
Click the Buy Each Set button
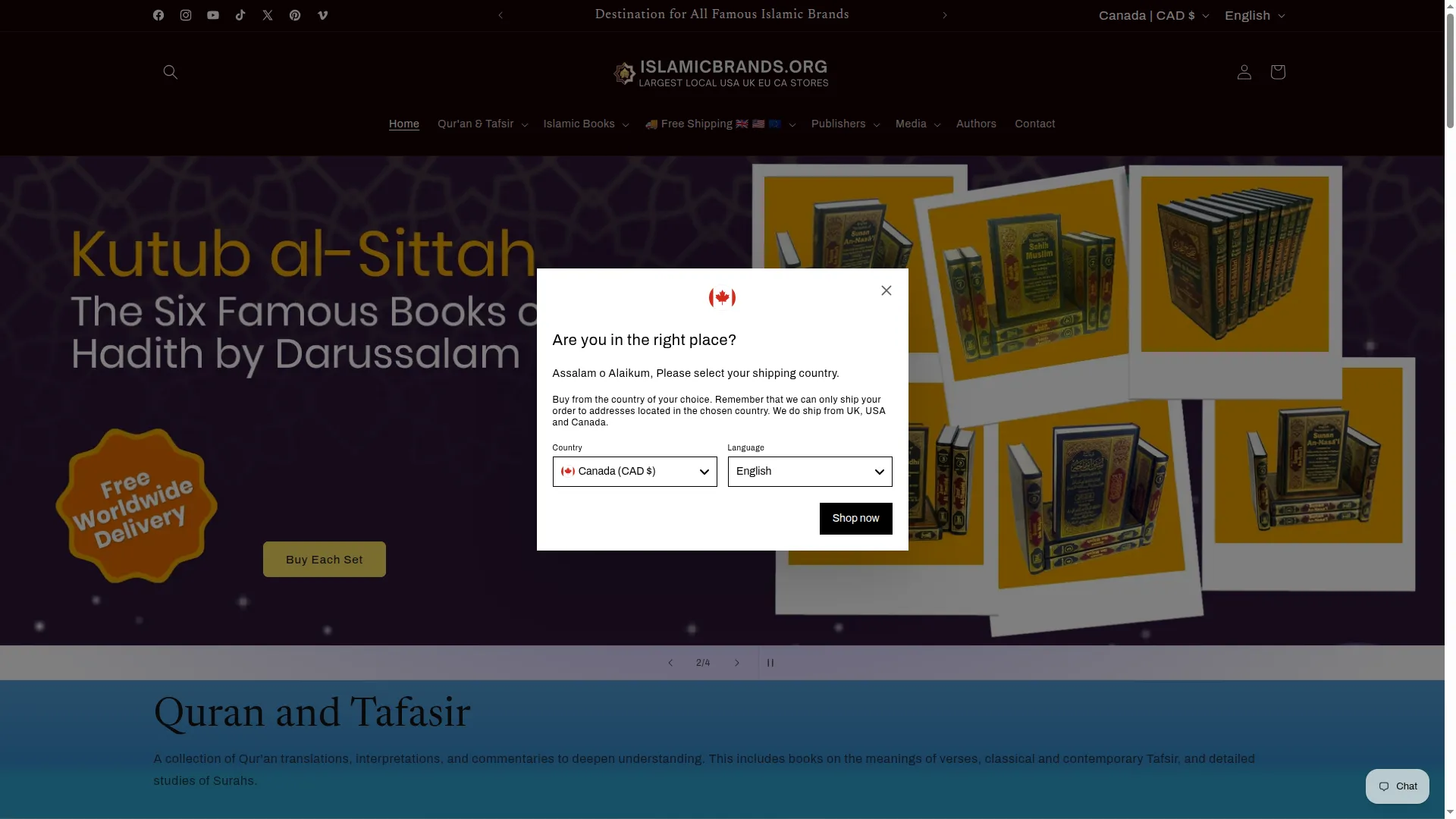point(325,560)
